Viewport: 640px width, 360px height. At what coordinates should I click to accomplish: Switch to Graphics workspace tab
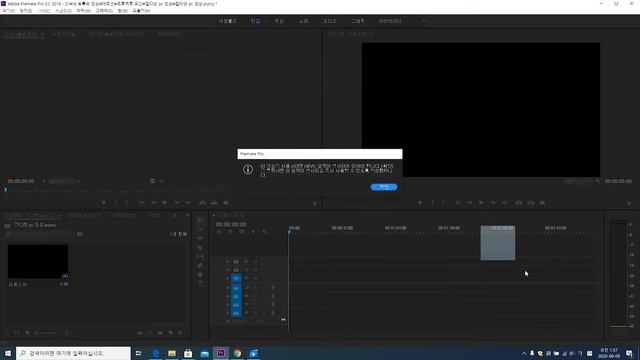tap(358, 21)
